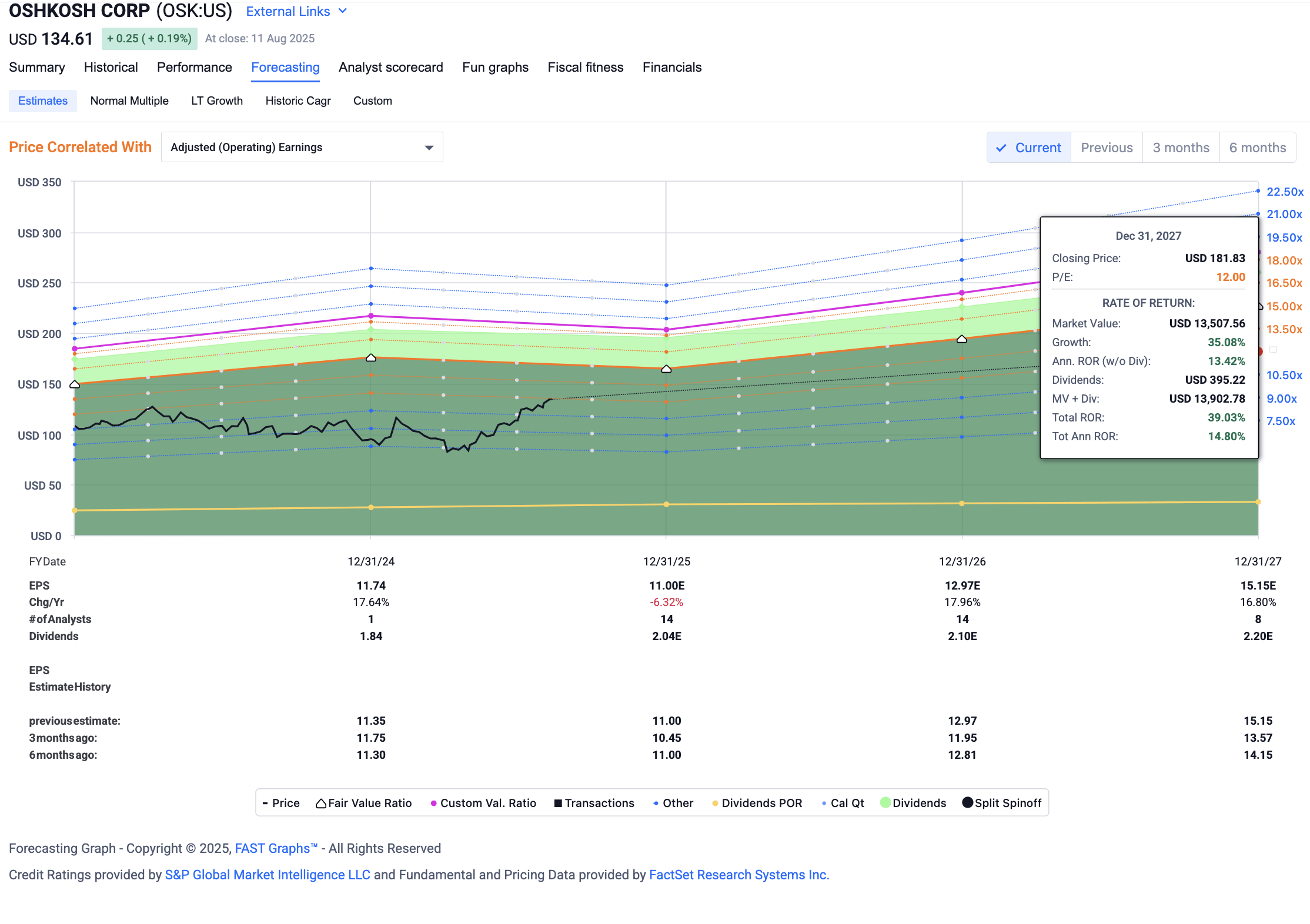Click the Transactions black square legend icon
The image size is (1310, 924).
[557, 803]
